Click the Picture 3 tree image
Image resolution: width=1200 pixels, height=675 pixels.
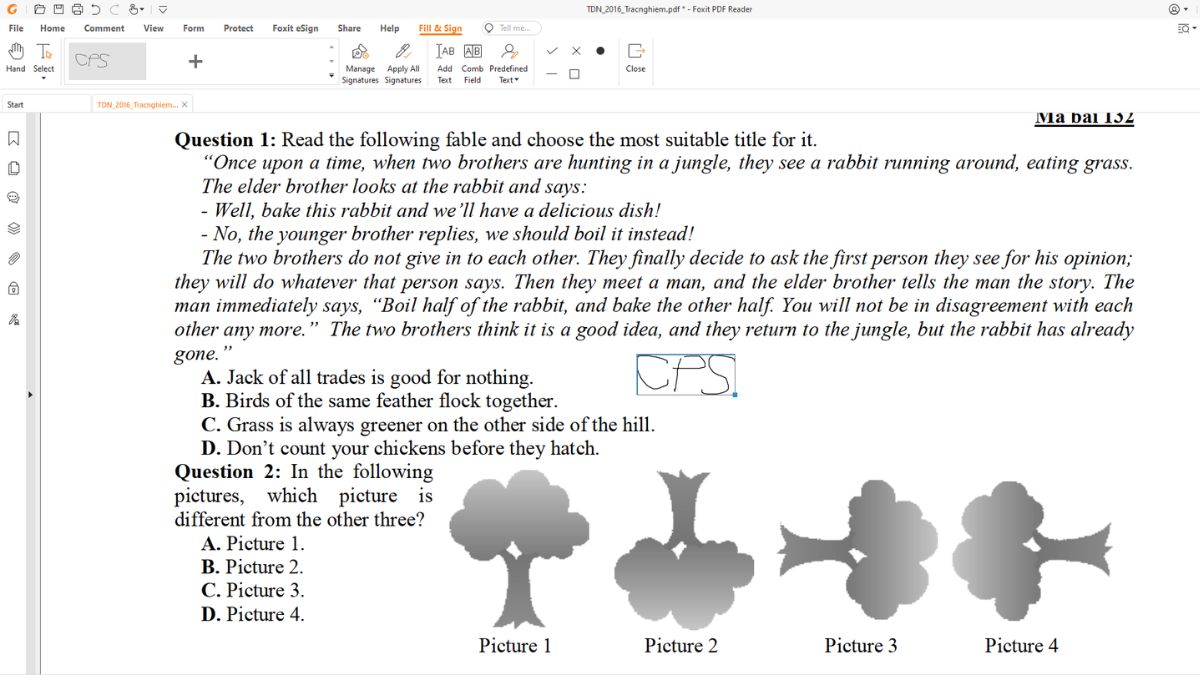859,549
